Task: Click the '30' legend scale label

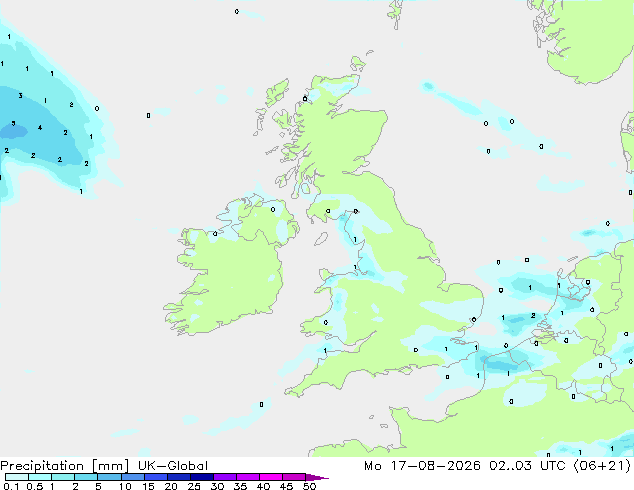Action: [x=217, y=486]
